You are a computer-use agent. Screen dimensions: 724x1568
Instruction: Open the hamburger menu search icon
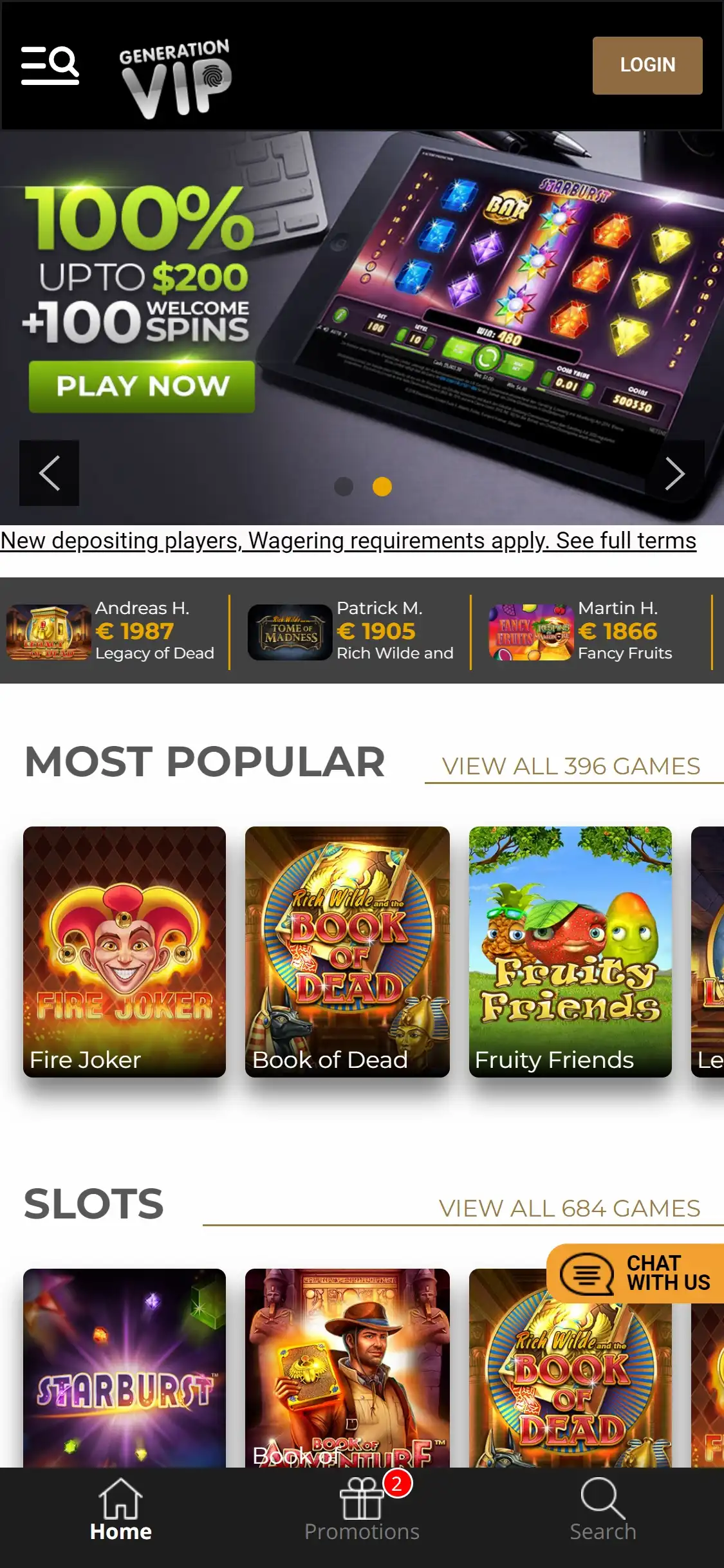coord(50,65)
